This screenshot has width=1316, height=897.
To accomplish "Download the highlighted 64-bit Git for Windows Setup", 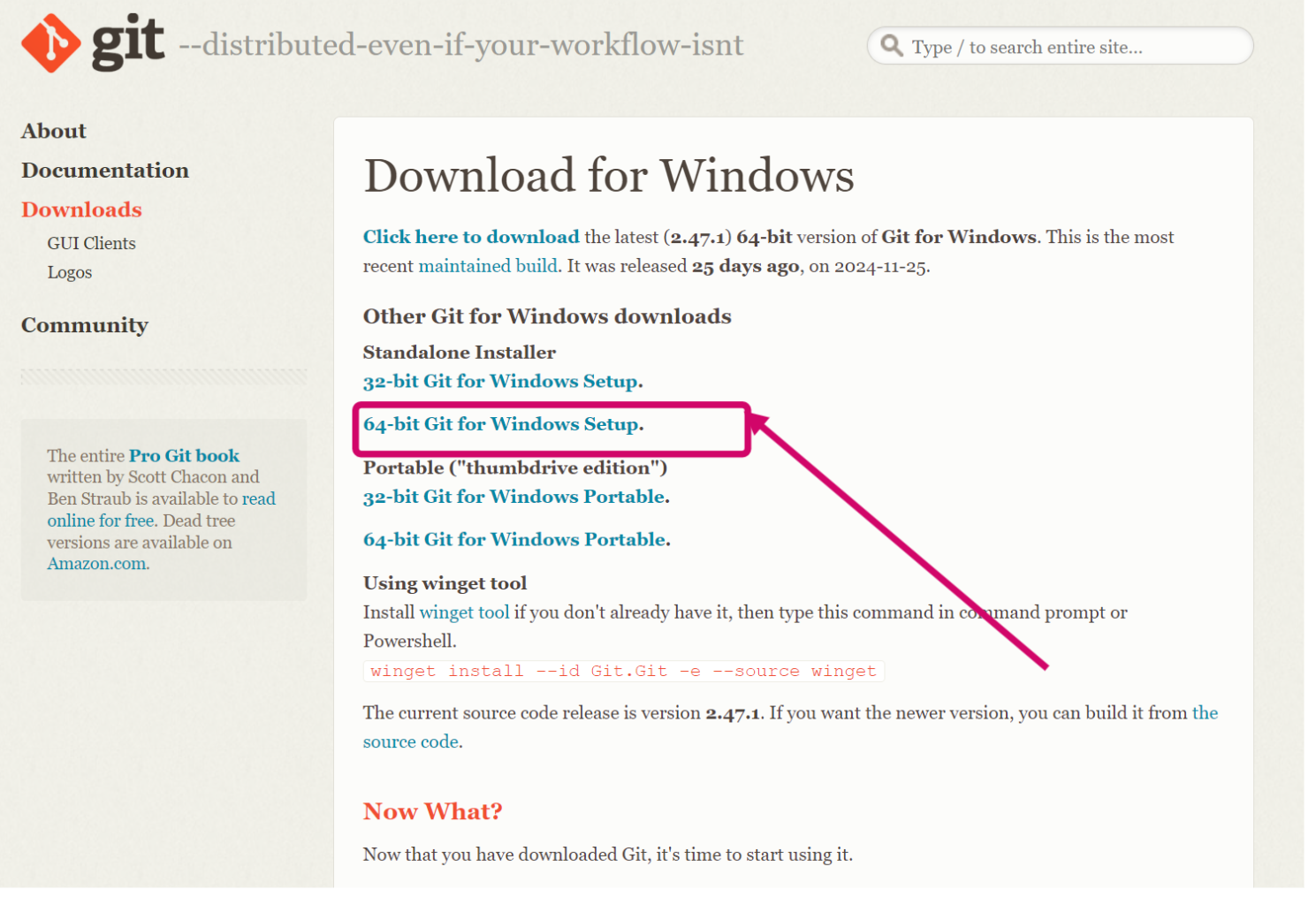I will tap(503, 424).
